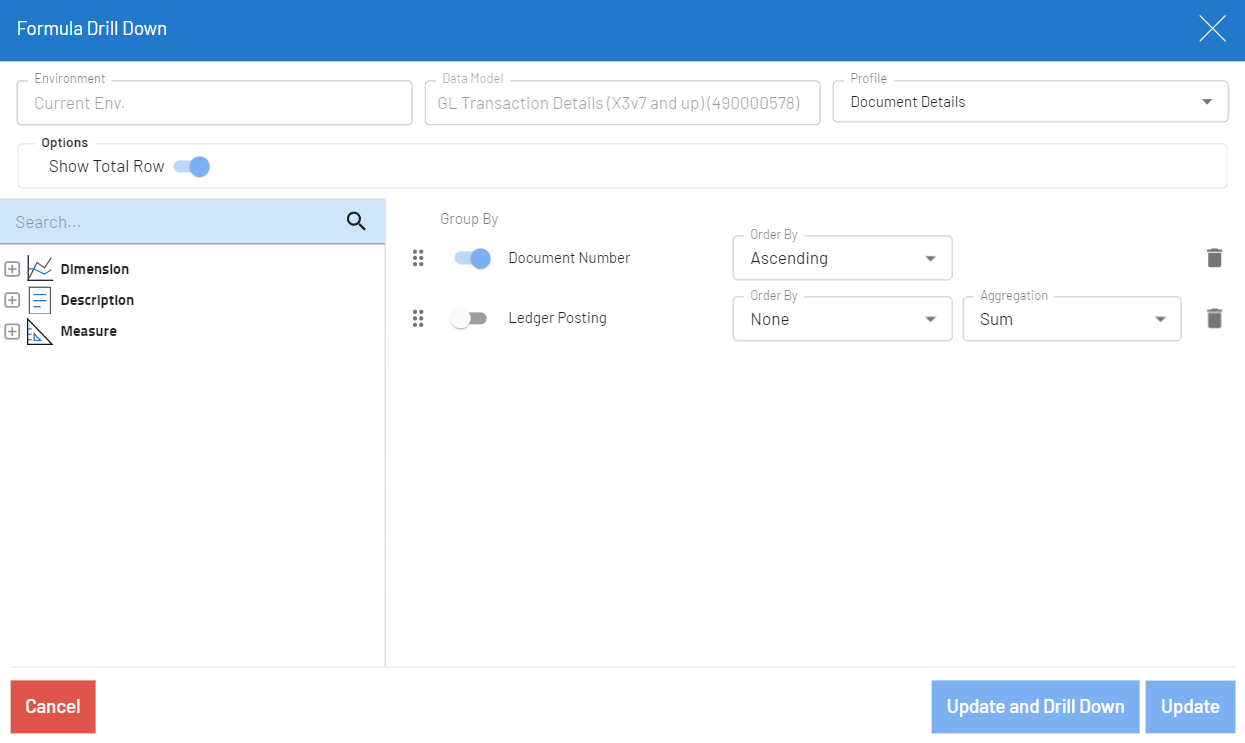Expand the Dimension tree node

coord(12,269)
